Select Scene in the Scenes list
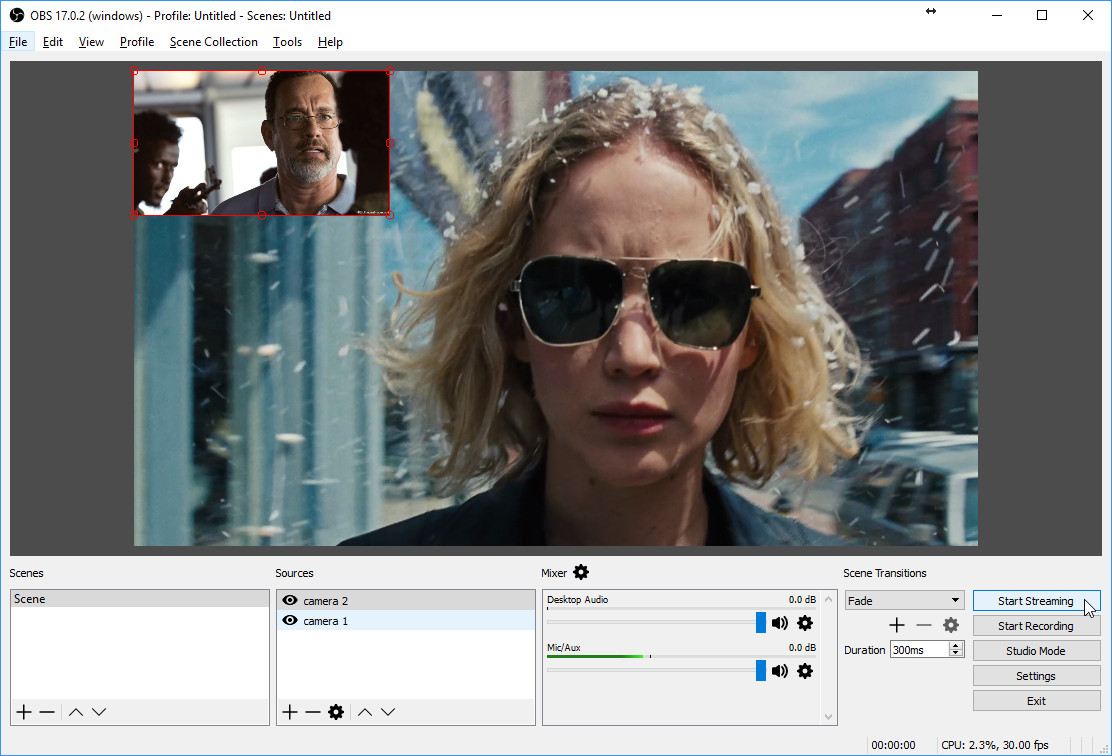Screen dimensions: 1112x756 point(140,599)
